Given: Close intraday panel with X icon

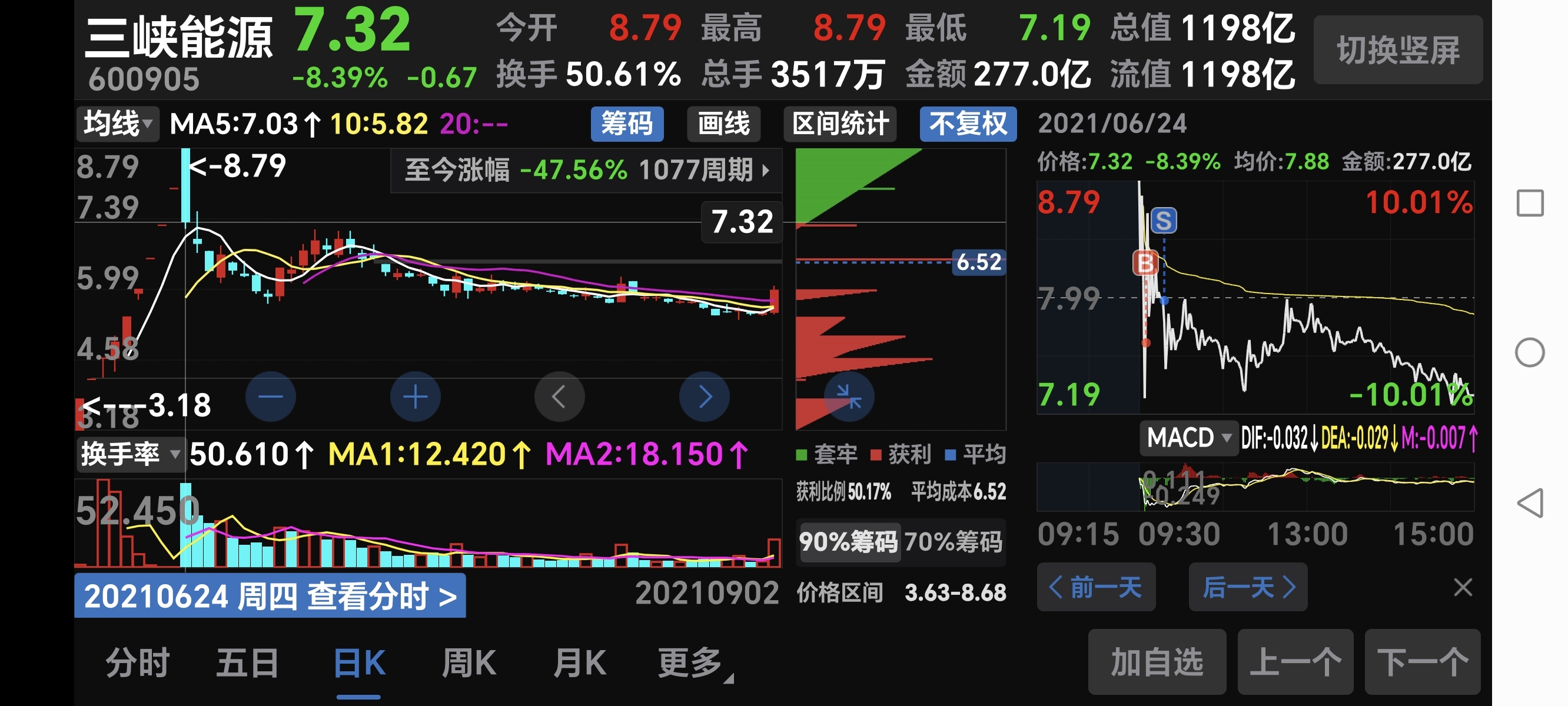Looking at the screenshot, I should [1462, 587].
